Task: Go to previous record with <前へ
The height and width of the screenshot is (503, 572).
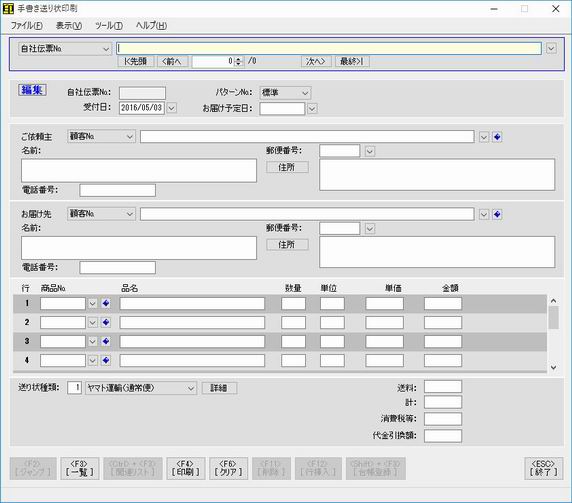Action: pos(173,61)
